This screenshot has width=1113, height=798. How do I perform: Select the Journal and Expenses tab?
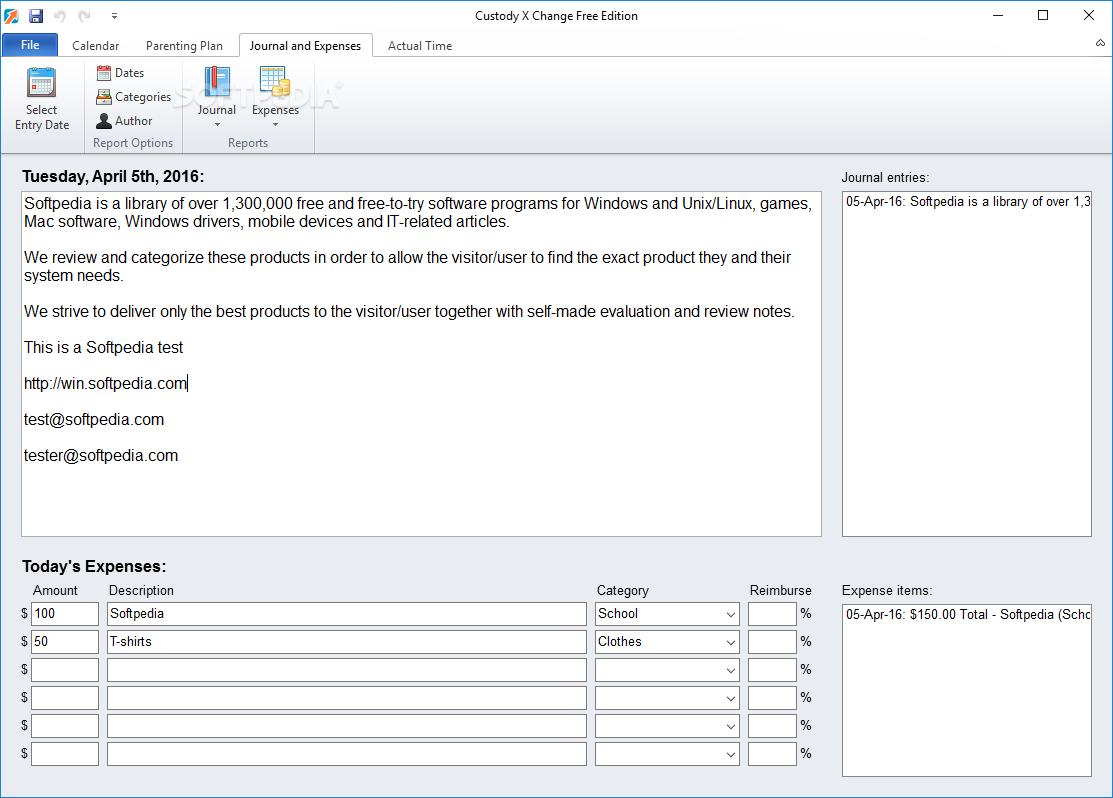tap(305, 45)
